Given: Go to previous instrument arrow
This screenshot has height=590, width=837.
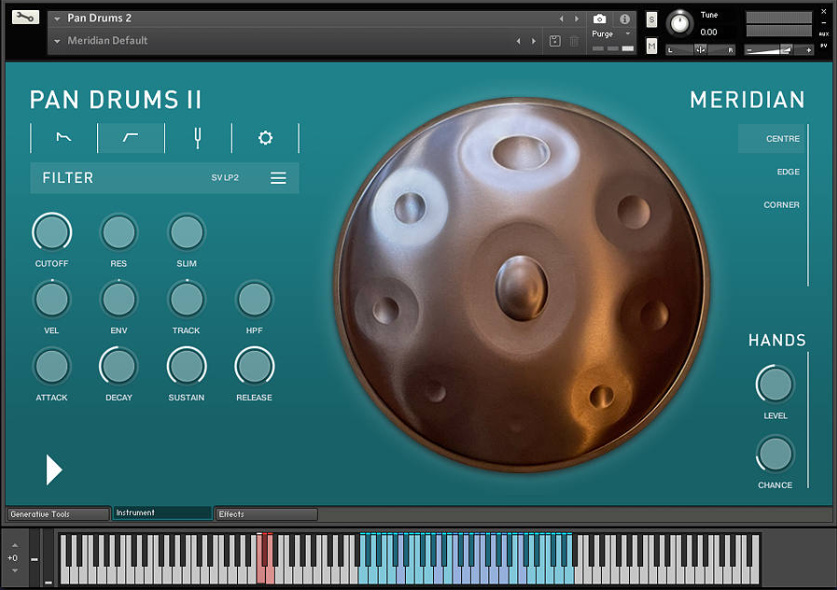Looking at the screenshot, I should pos(562,19).
